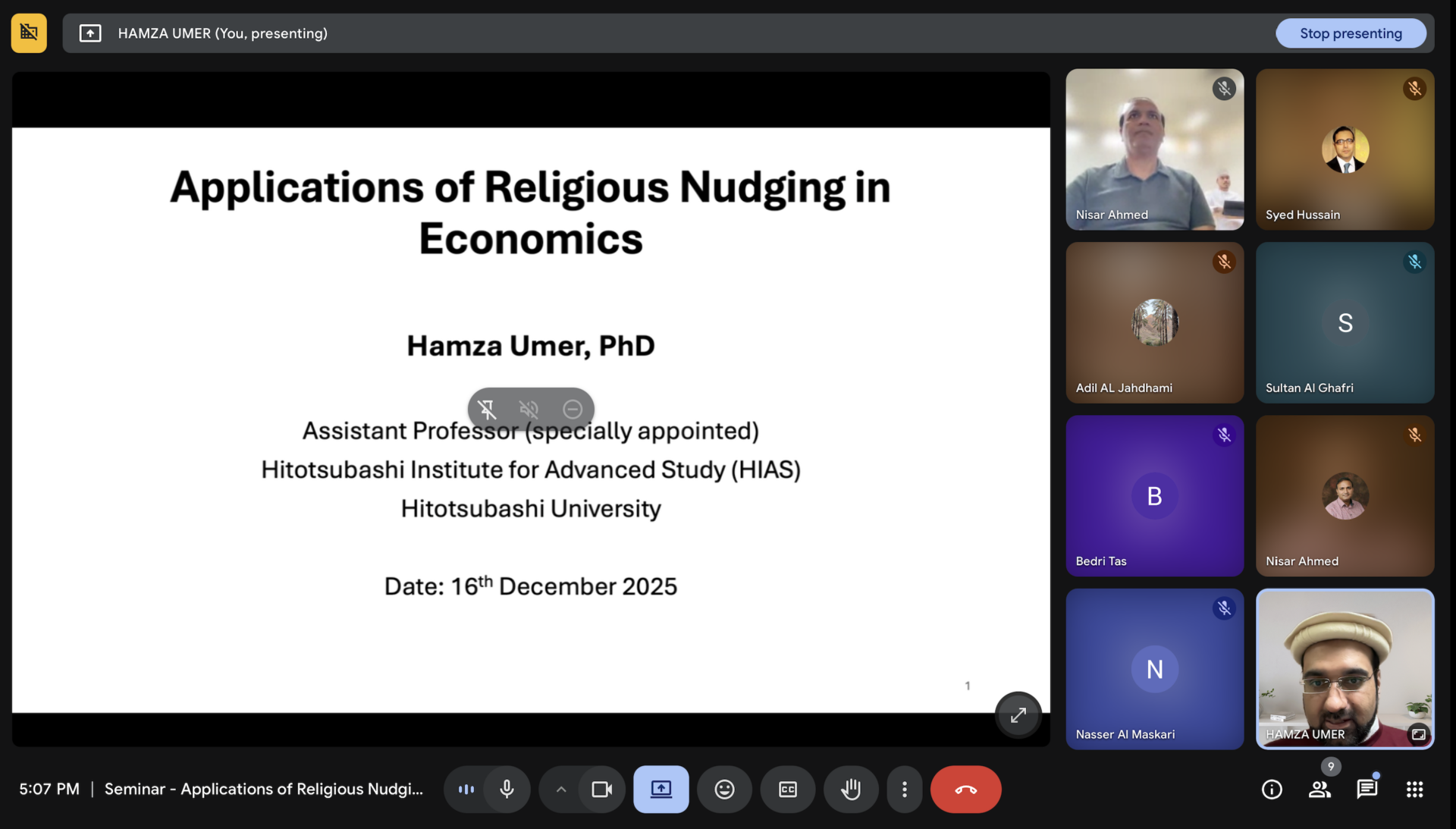Click the present screen button
Image resolution: width=1456 pixels, height=829 pixels.
click(x=661, y=789)
